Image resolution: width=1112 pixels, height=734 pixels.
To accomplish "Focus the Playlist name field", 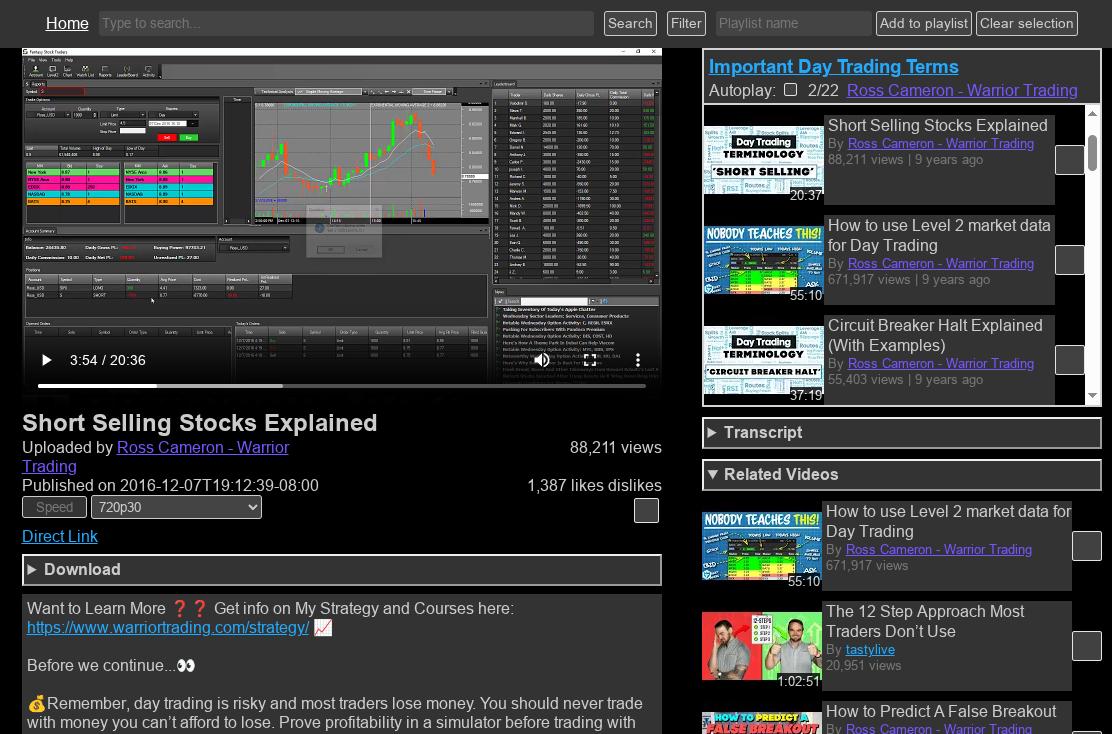I will click(x=793, y=23).
